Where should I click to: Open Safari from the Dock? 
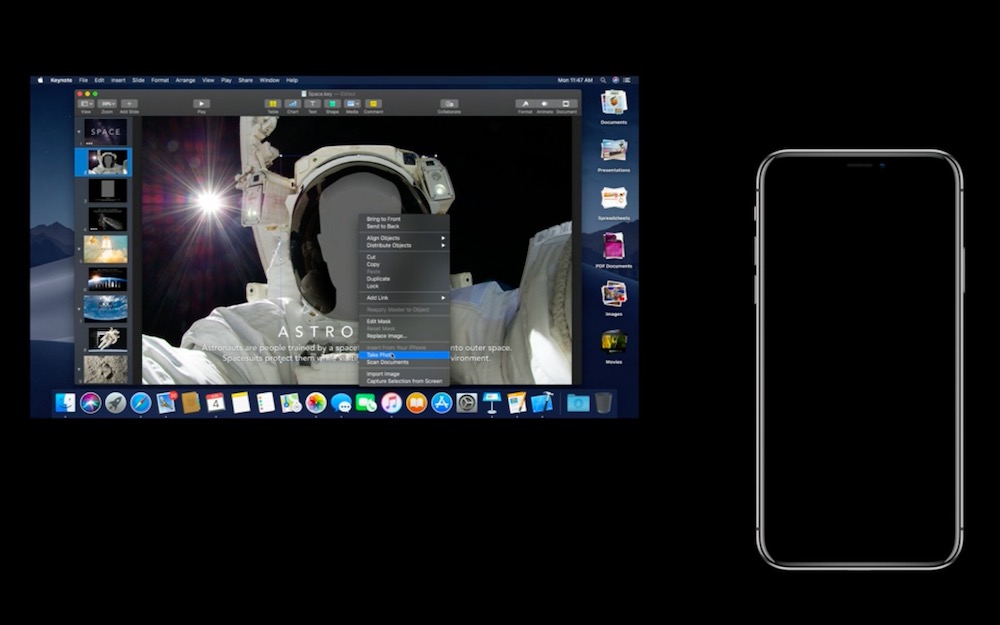coord(140,402)
